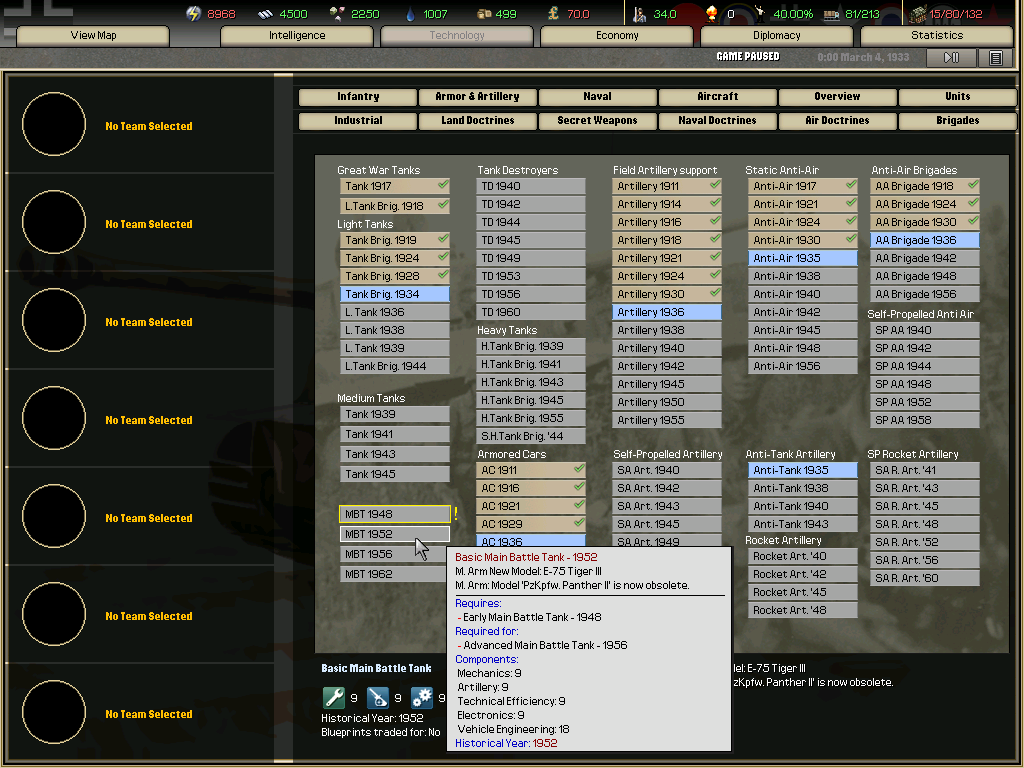Click the Technical Efficiency gears component icon
This screenshot has height=768, width=1024.
422,698
